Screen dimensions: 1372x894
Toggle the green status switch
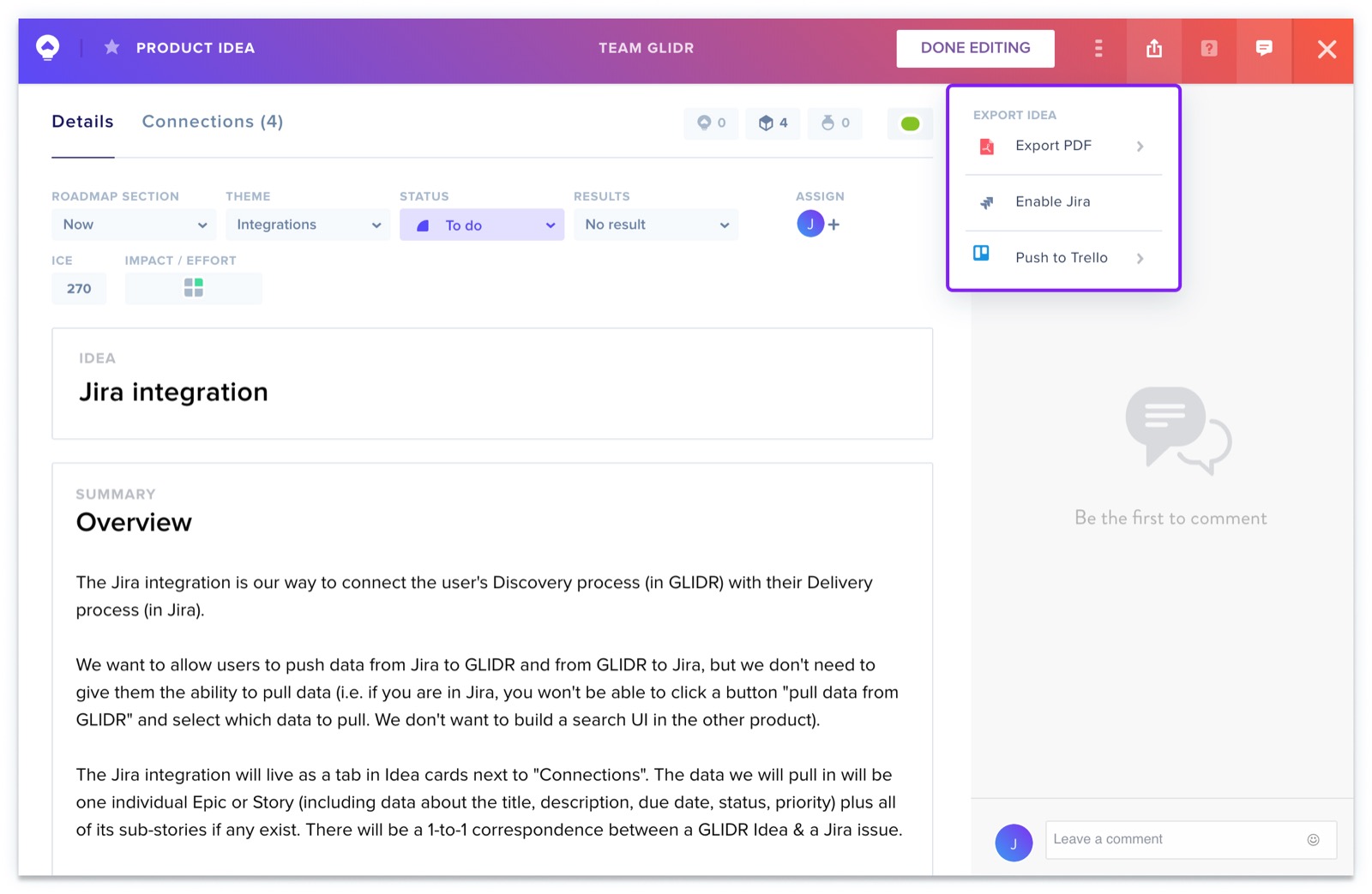click(x=910, y=123)
